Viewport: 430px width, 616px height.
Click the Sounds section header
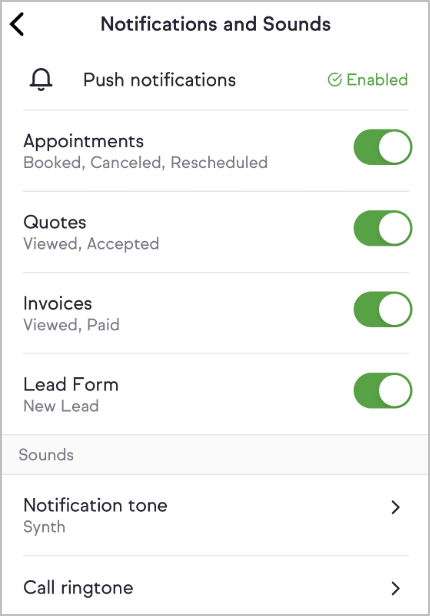(x=46, y=455)
